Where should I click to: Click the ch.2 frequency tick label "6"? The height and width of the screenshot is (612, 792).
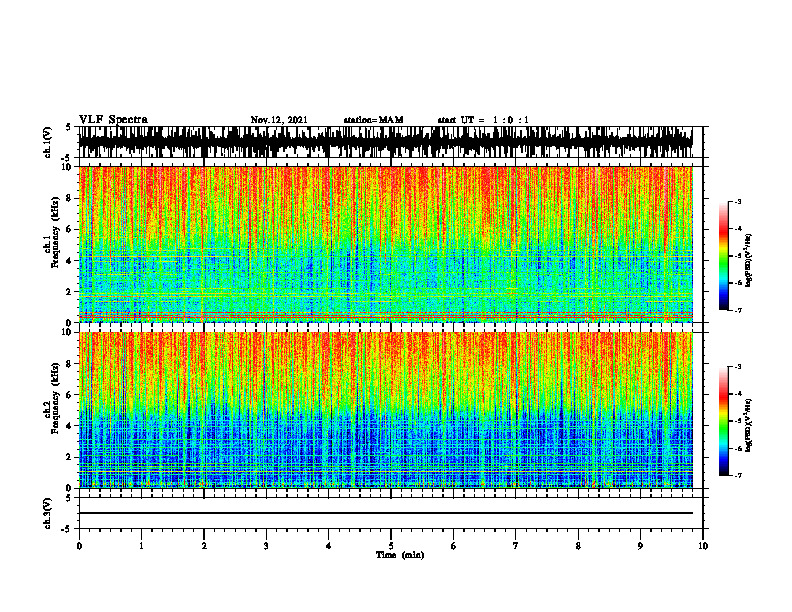[x=69, y=395]
